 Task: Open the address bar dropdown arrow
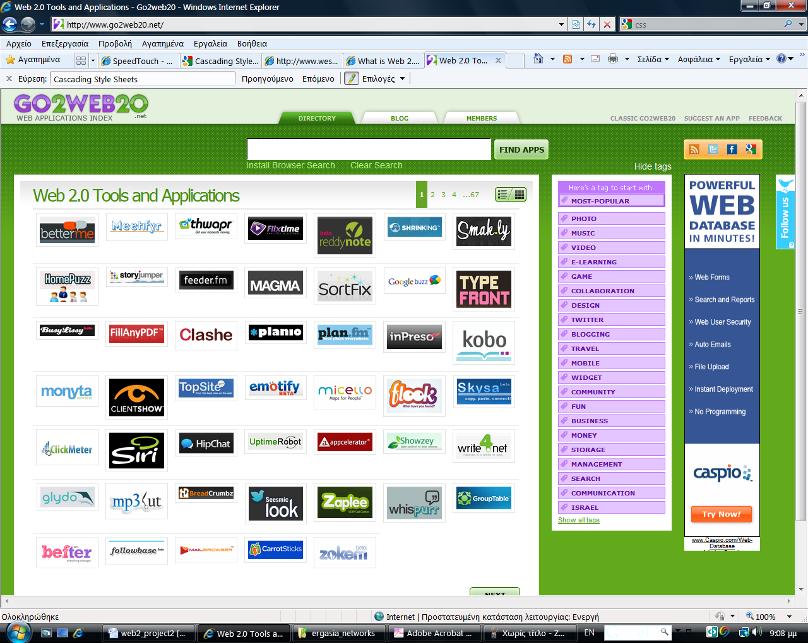tap(561, 24)
